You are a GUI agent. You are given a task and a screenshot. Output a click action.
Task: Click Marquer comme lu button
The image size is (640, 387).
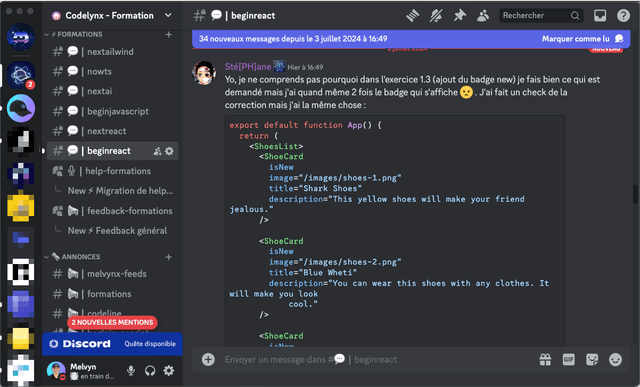coord(582,39)
